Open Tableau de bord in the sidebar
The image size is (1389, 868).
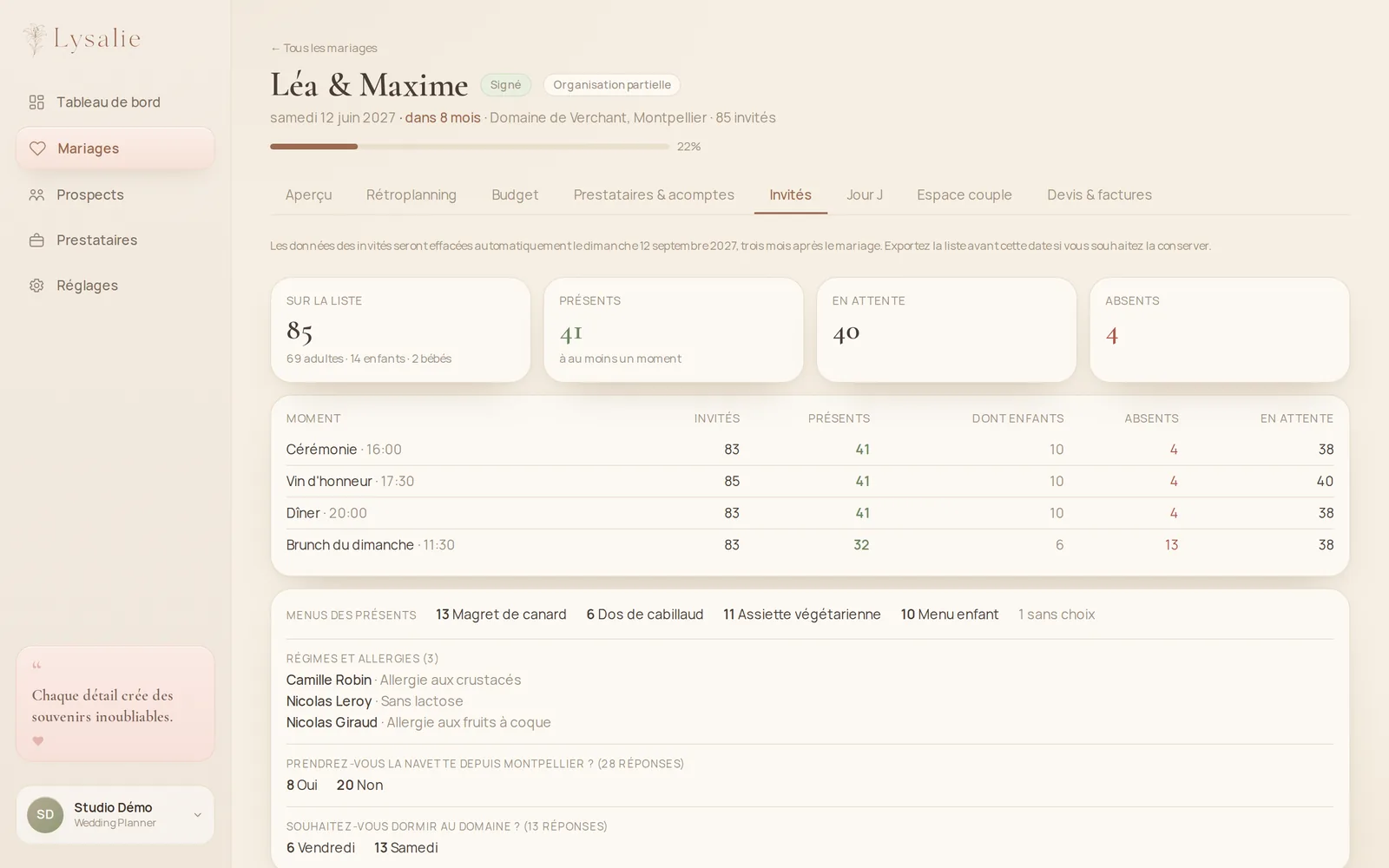pyautogui.click(x=115, y=102)
